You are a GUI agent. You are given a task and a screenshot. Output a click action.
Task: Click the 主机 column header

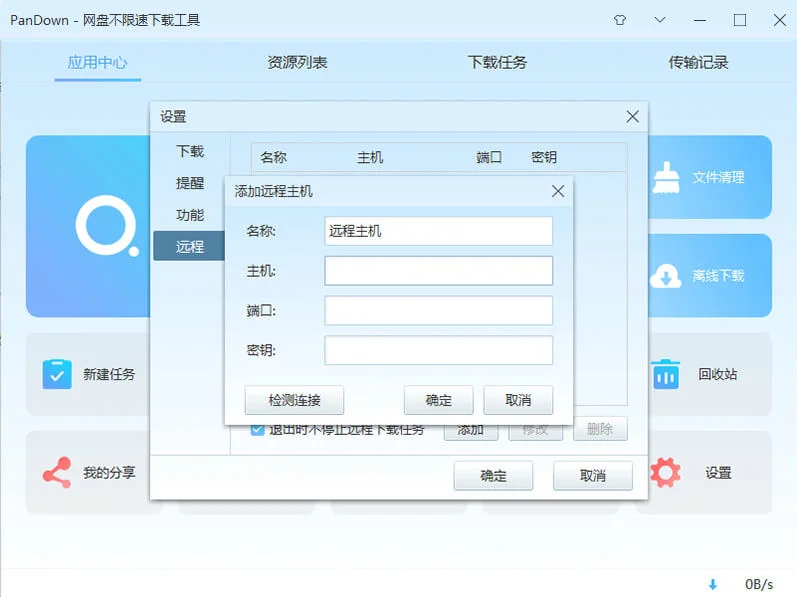tap(370, 158)
